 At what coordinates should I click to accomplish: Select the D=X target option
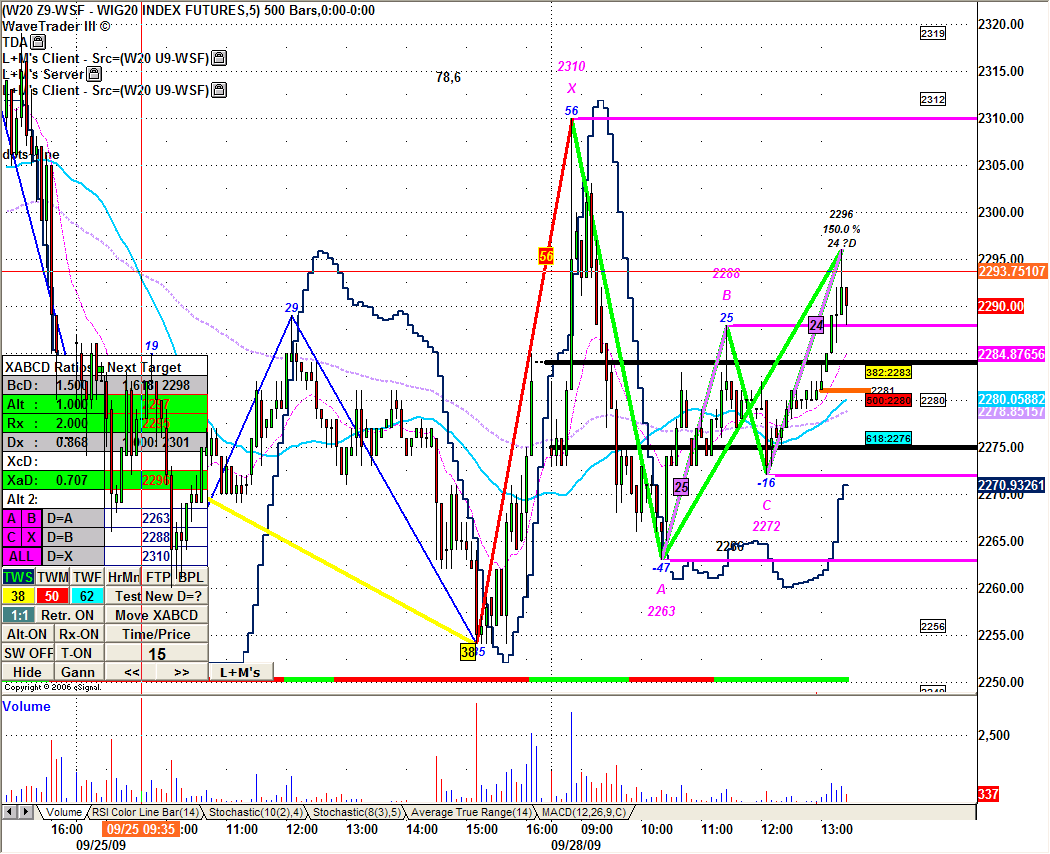click(x=72, y=556)
